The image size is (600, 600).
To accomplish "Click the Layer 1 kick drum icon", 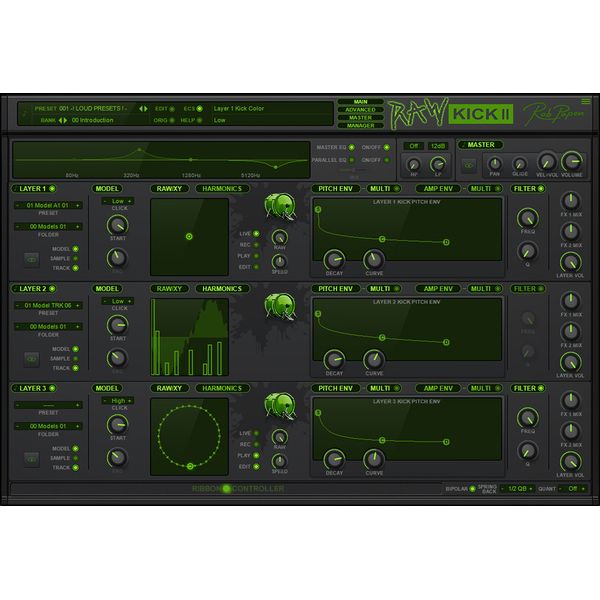I will click(280, 206).
